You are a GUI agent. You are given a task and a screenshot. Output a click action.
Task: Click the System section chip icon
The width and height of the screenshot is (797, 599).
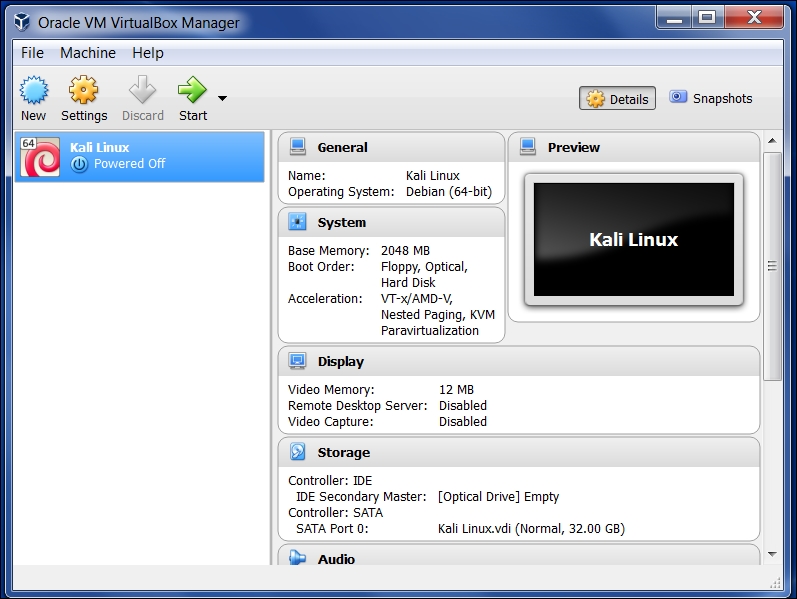tap(297, 222)
